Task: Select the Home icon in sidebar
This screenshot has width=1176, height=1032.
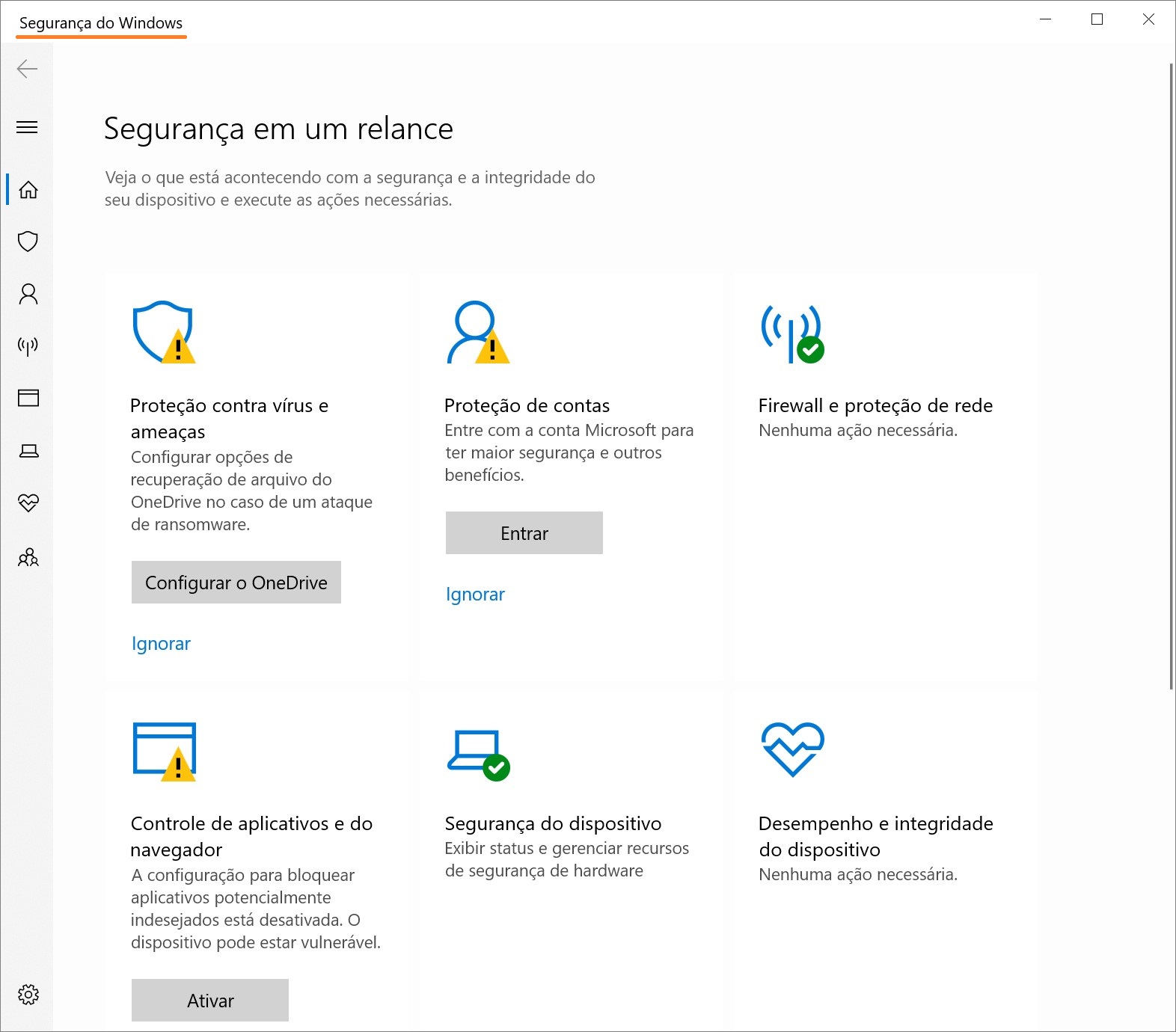Action: [x=28, y=190]
